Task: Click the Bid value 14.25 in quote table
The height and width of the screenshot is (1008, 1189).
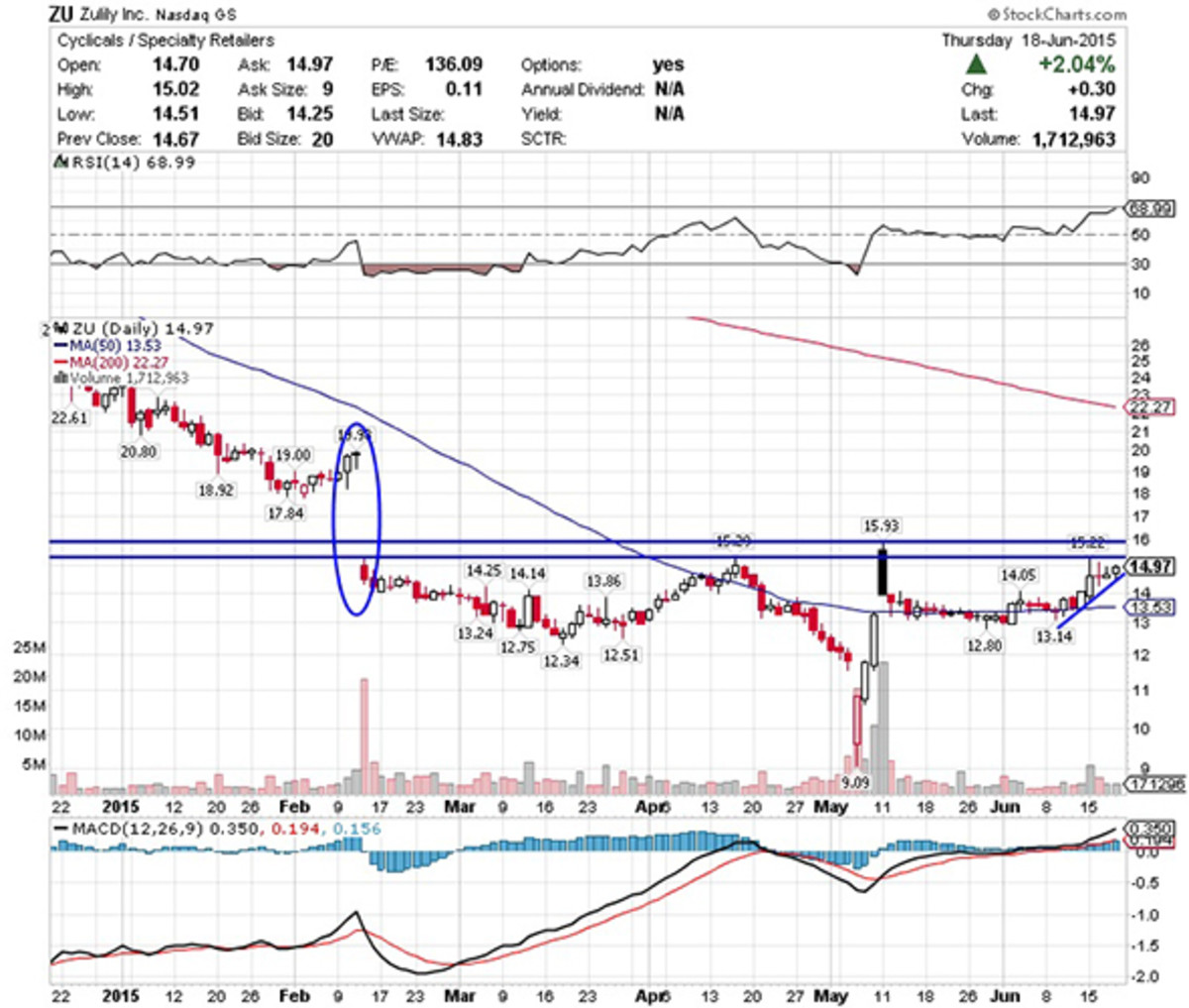Action: point(309,114)
